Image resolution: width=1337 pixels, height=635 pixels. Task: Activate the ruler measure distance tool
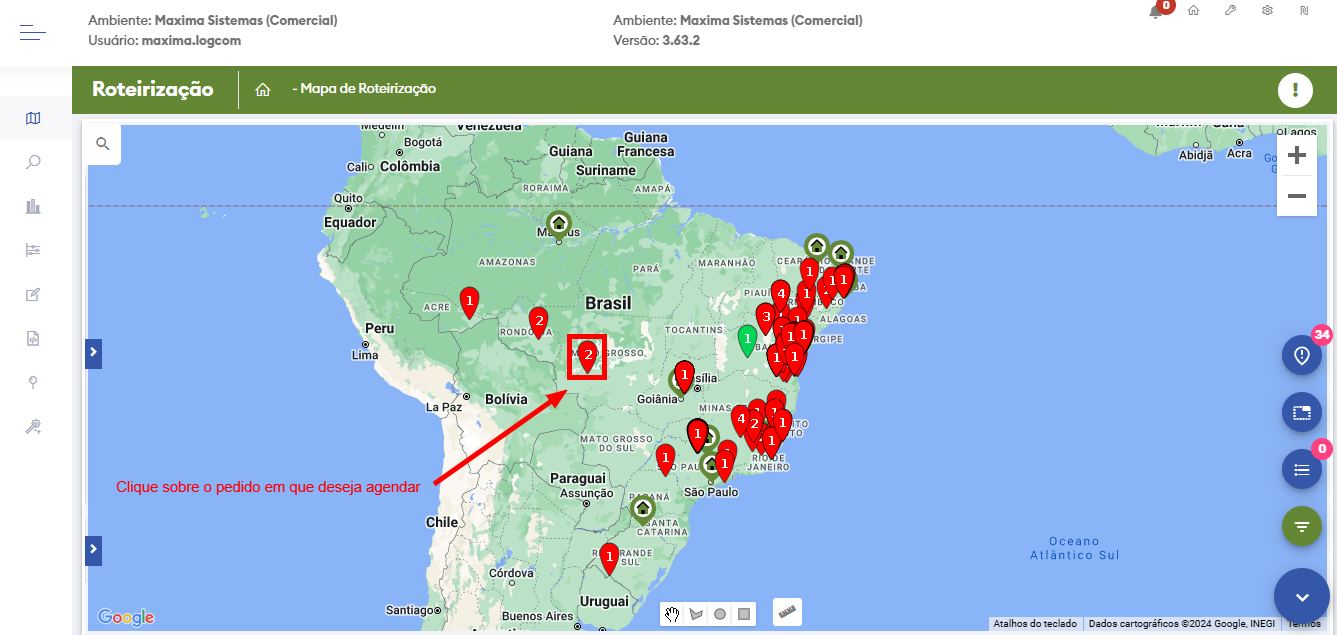click(x=788, y=611)
